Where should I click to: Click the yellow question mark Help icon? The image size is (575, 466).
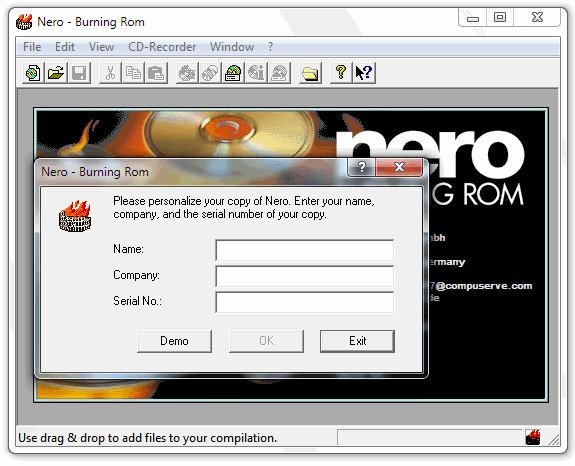(341, 73)
